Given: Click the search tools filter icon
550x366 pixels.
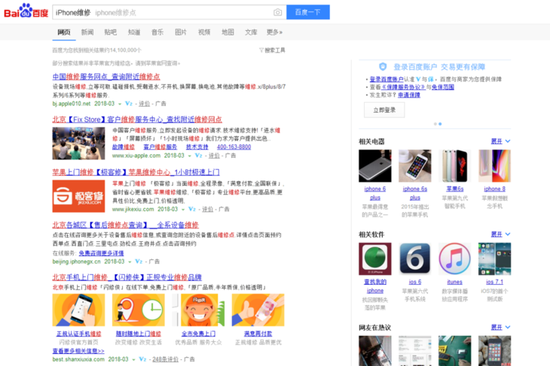Looking at the screenshot, I should [261, 50].
